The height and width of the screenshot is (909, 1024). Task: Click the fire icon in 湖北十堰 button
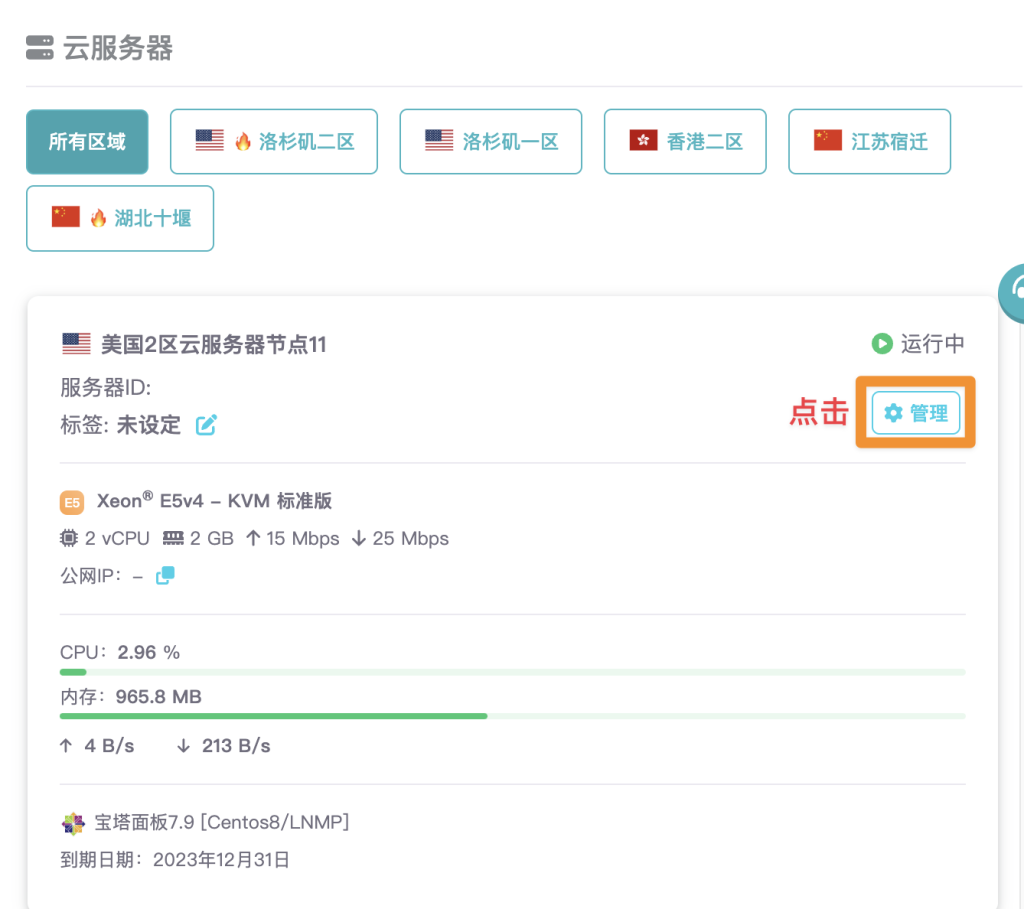tap(99, 217)
